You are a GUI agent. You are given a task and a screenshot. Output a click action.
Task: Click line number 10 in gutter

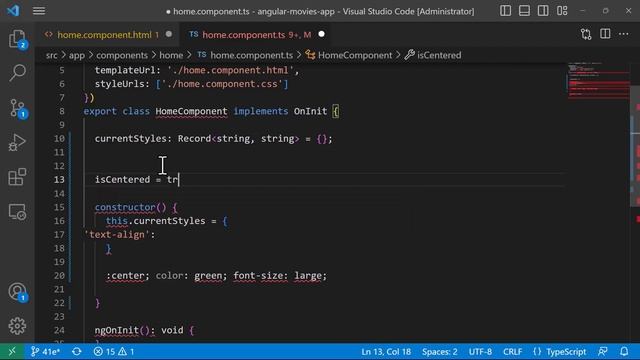click(59, 139)
